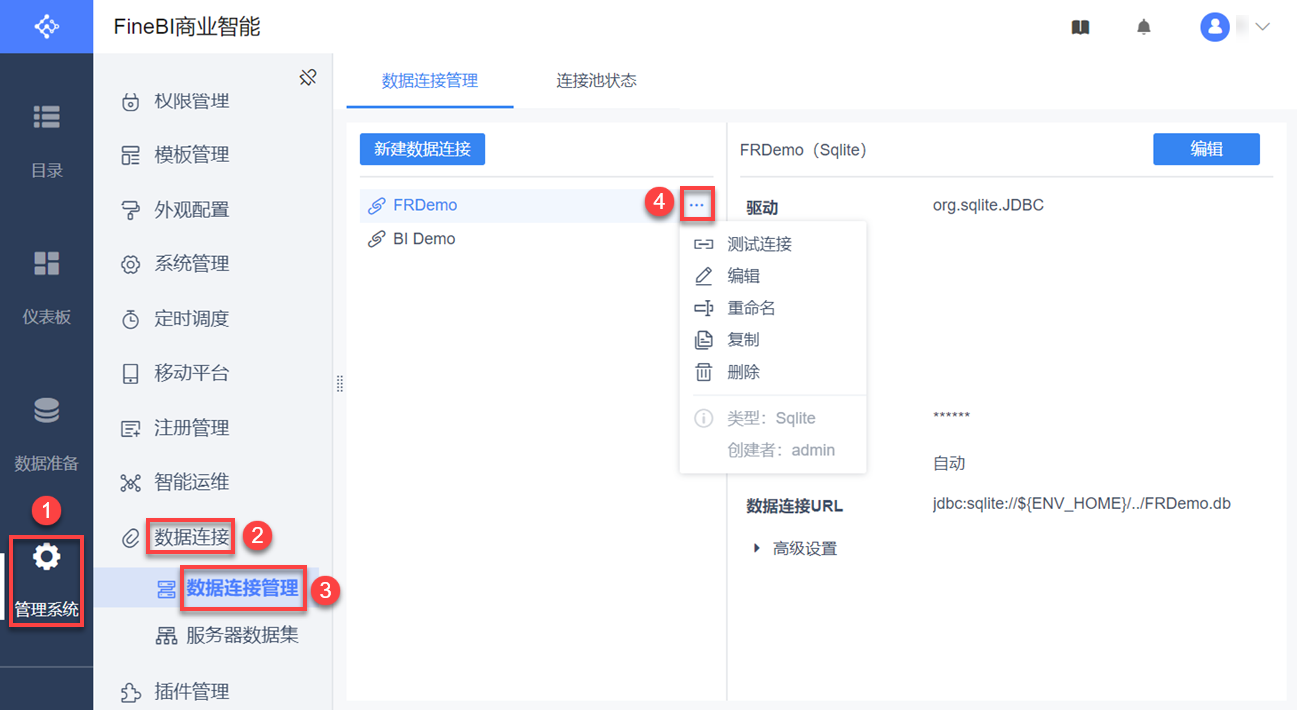Click the blue 编辑 button

(1206, 149)
